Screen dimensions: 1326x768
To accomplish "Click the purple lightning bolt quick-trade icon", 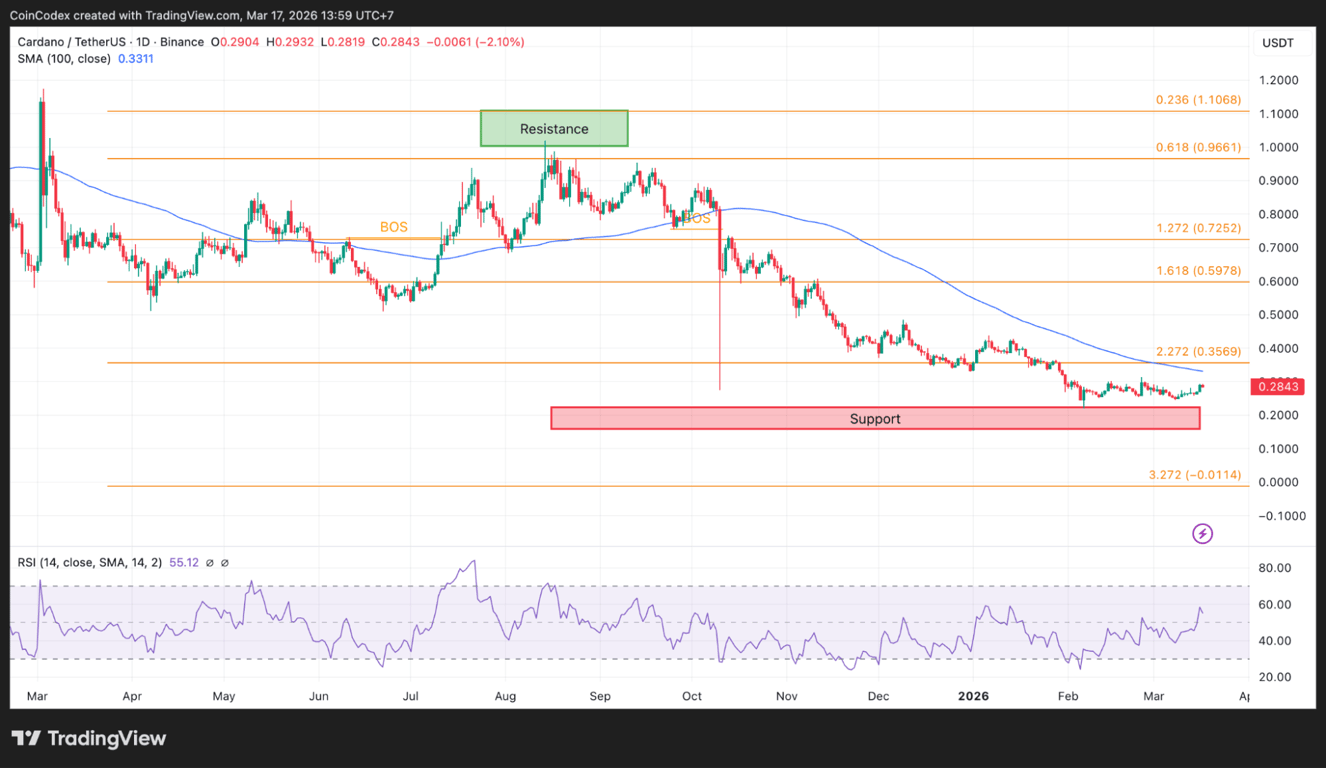I will tap(1202, 533).
